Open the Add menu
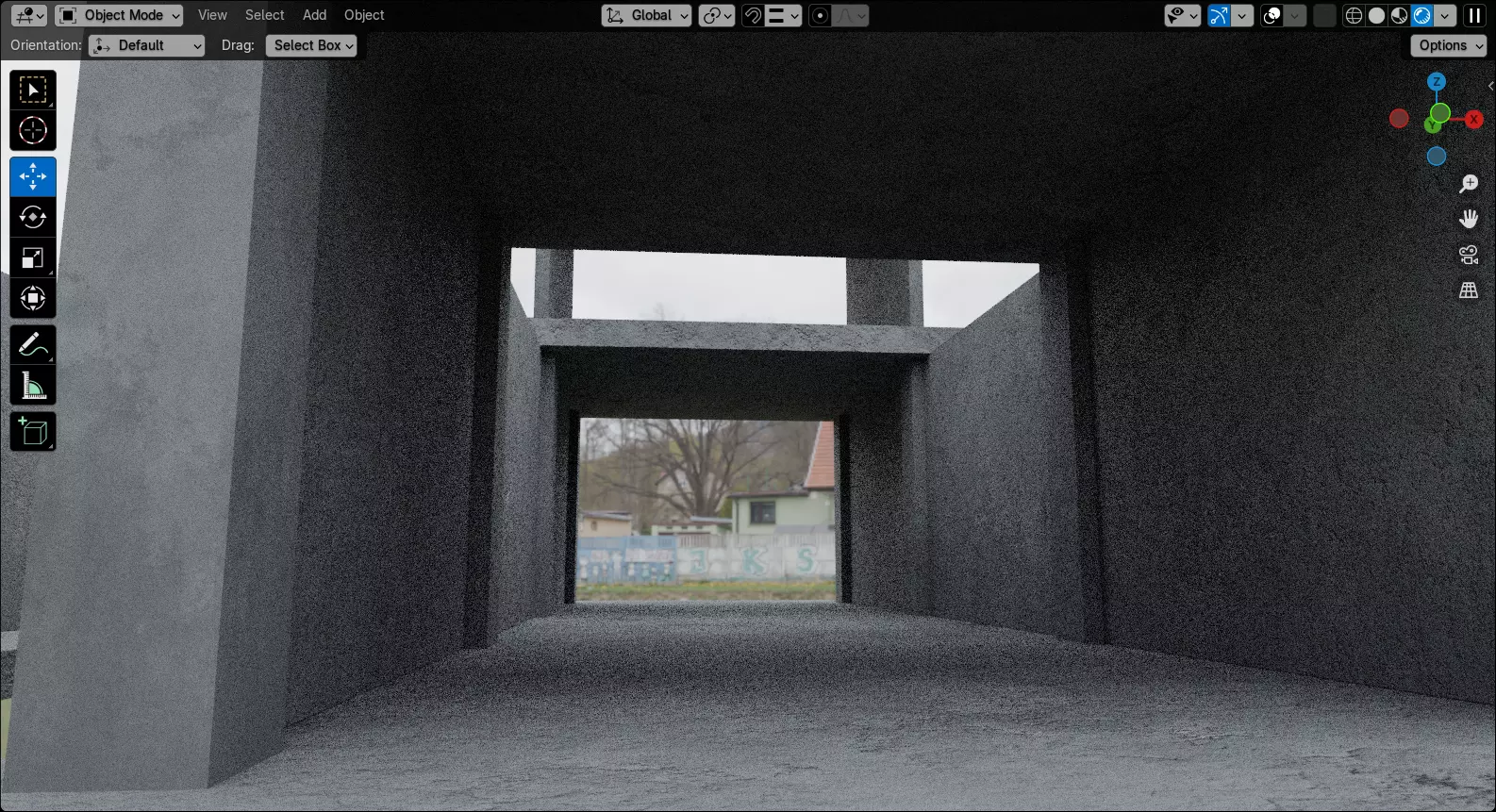 coord(314,15)
